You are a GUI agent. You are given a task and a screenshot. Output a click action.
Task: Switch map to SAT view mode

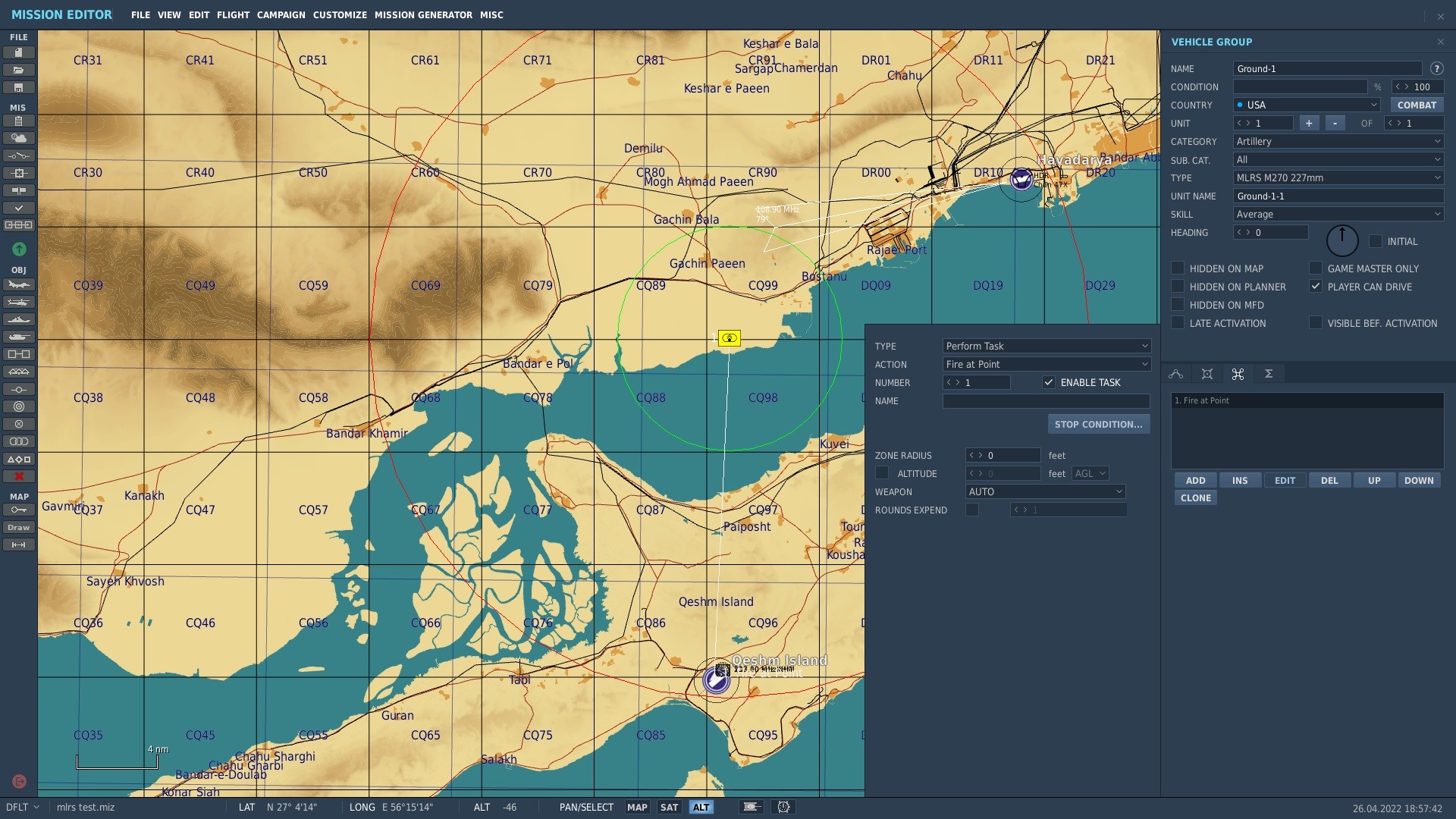tap(669, 807)
